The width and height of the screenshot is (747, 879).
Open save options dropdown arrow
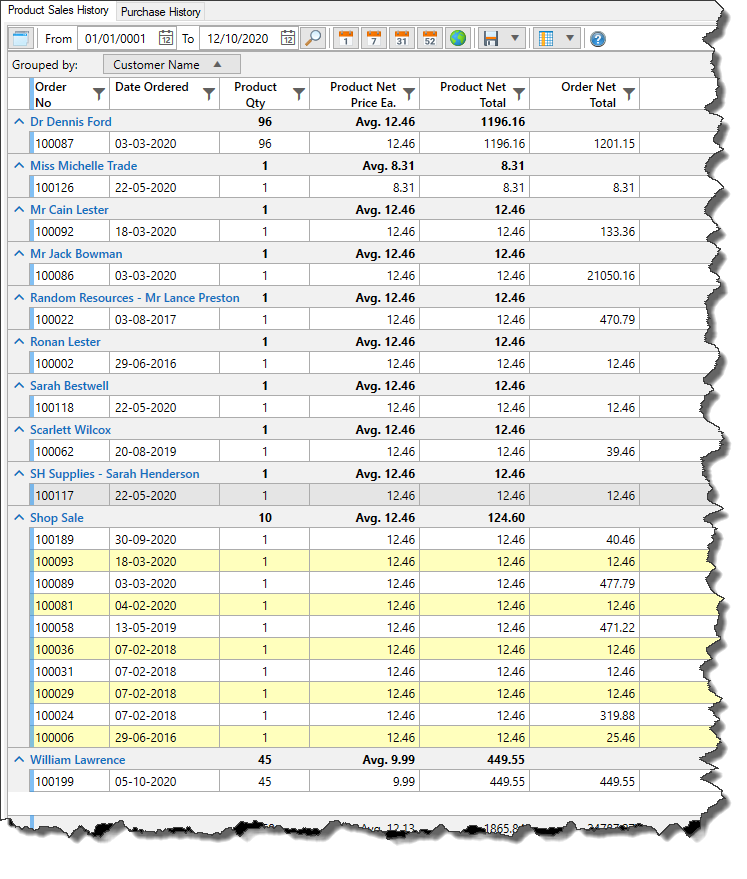coord(515,38)
